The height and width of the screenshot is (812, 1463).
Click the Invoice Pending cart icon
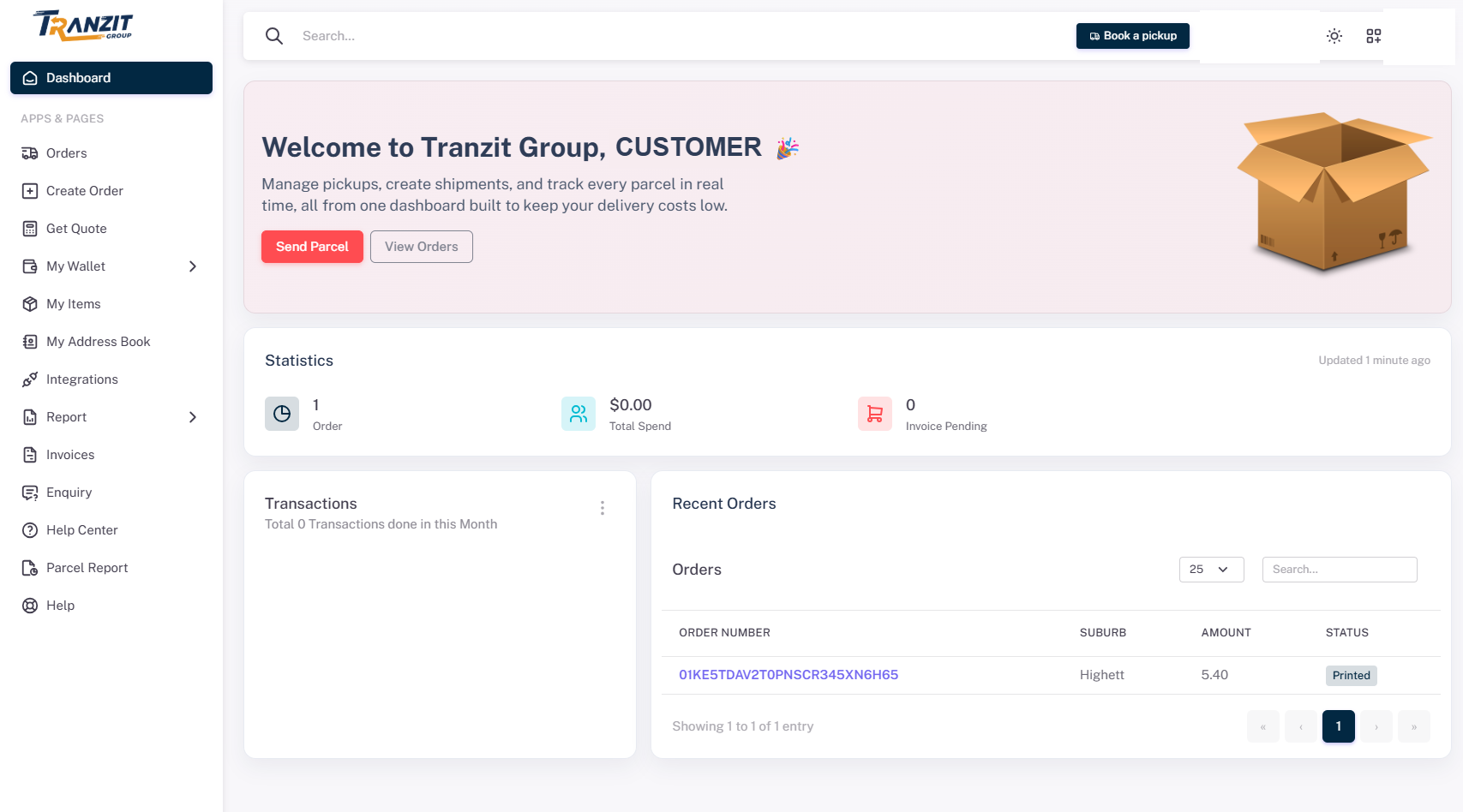pyautogui.click(x=875, y=414)
